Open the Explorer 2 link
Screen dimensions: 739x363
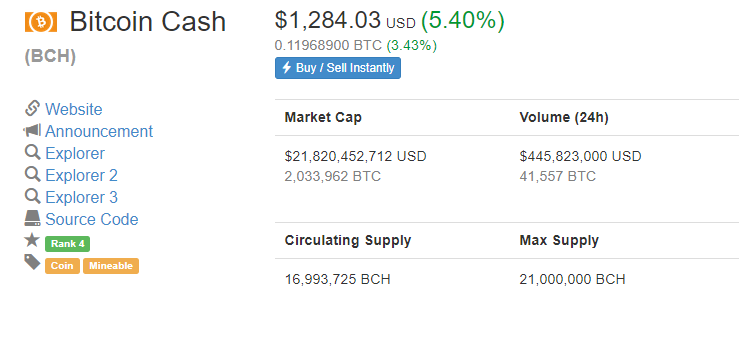[x=81, y=175]
